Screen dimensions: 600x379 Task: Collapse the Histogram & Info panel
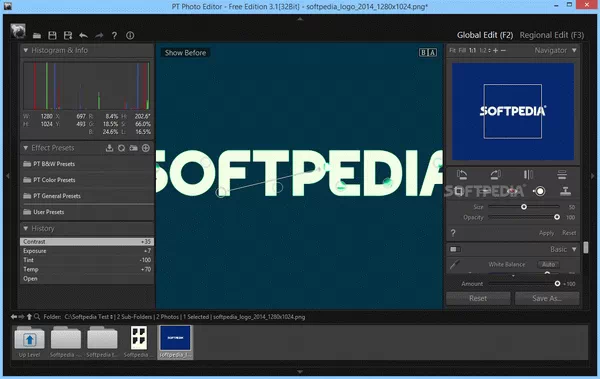pyautogui.click(x=26, y=50)
